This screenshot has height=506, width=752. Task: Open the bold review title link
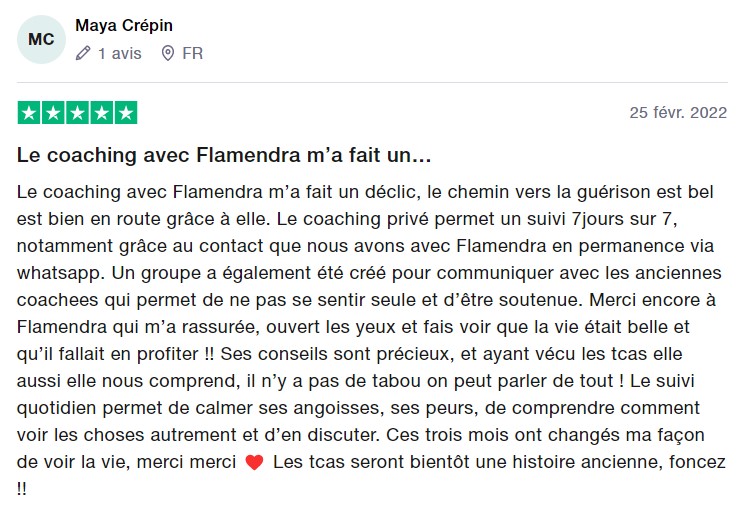coord(224,157)
